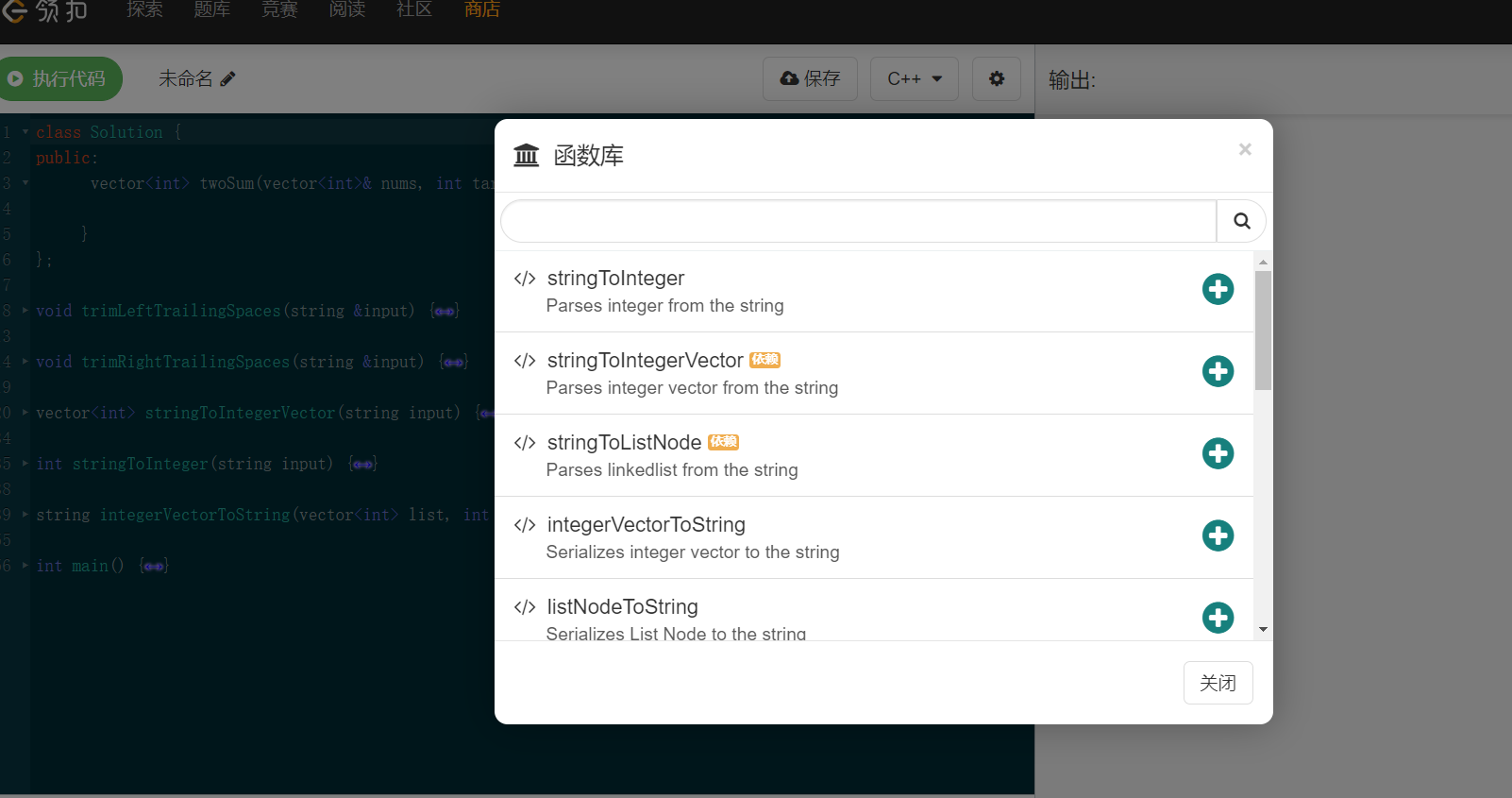
Task: Expand the int main fold arrow
Action: [x=25, y=565]
